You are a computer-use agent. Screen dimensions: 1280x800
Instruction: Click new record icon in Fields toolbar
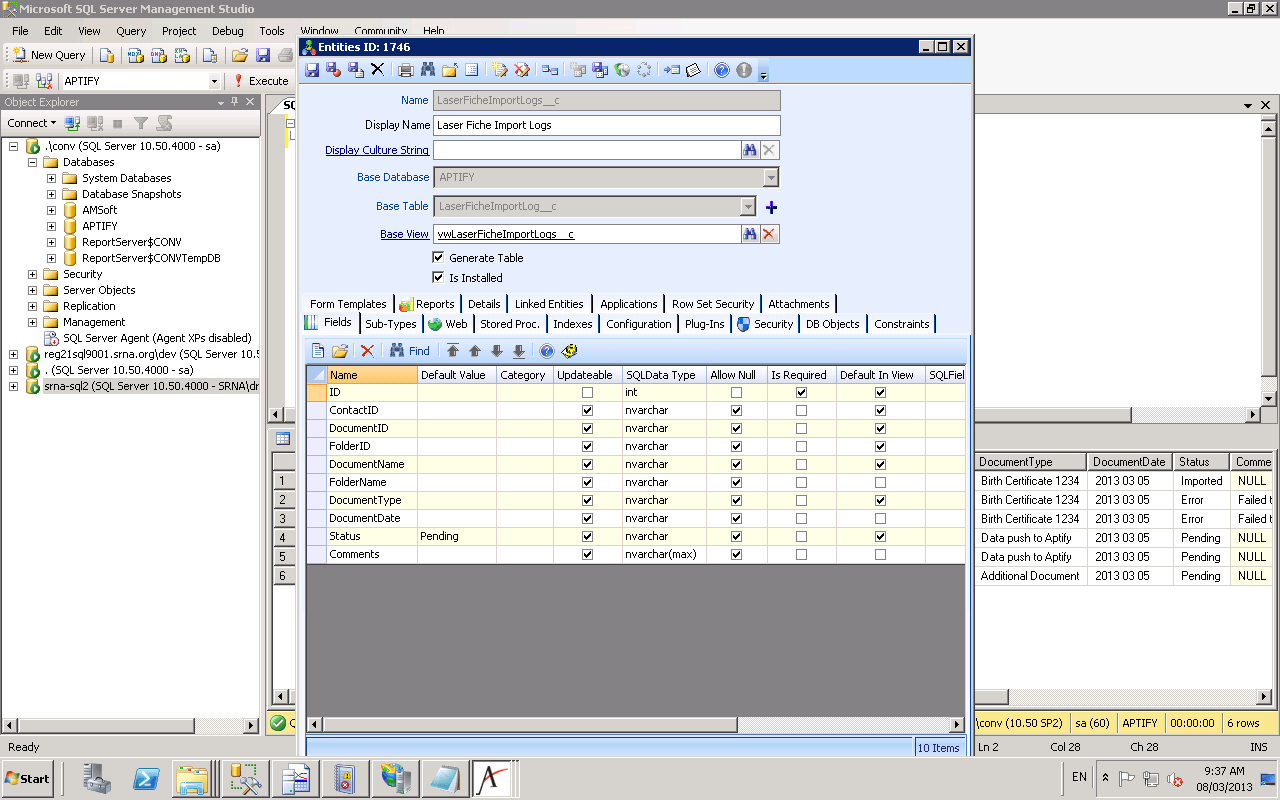tap(318, 351)
